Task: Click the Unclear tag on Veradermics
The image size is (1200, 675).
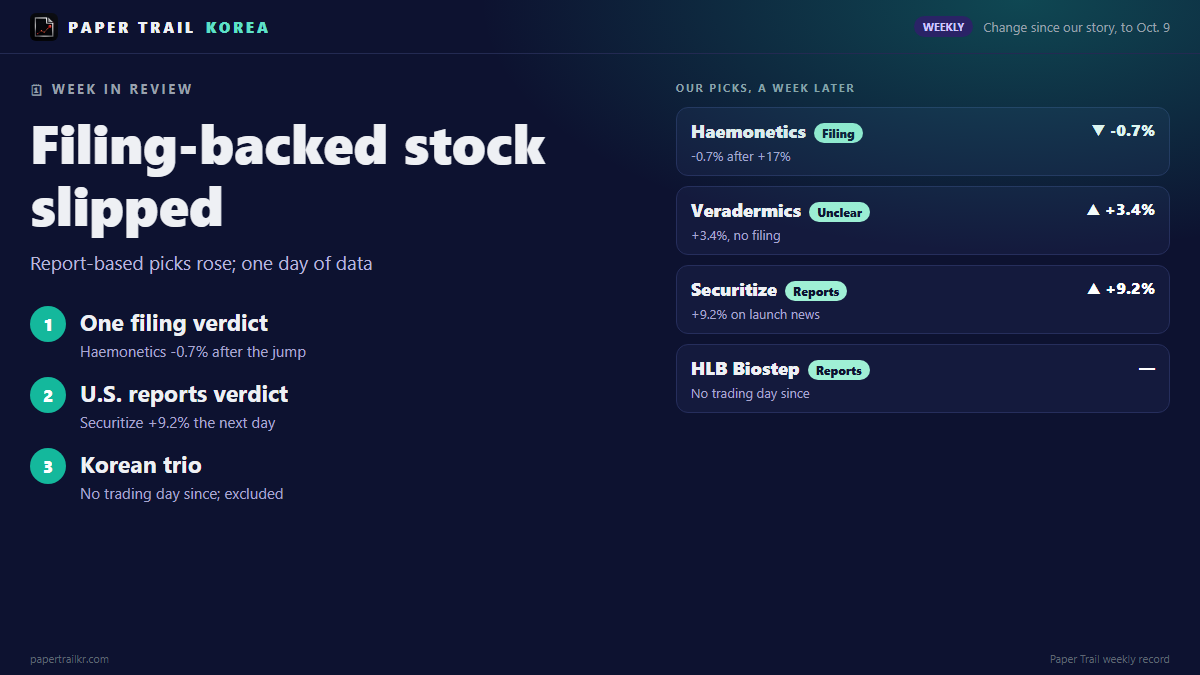Action: tap(839, 212)
